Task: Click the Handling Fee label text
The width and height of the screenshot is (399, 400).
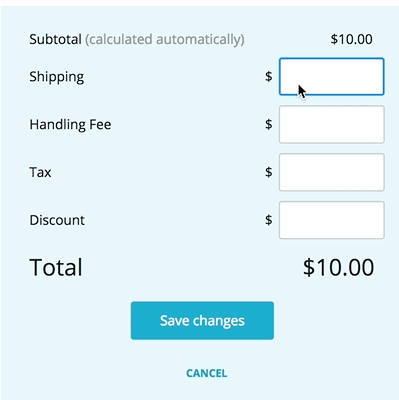Action: coord(70,124)
